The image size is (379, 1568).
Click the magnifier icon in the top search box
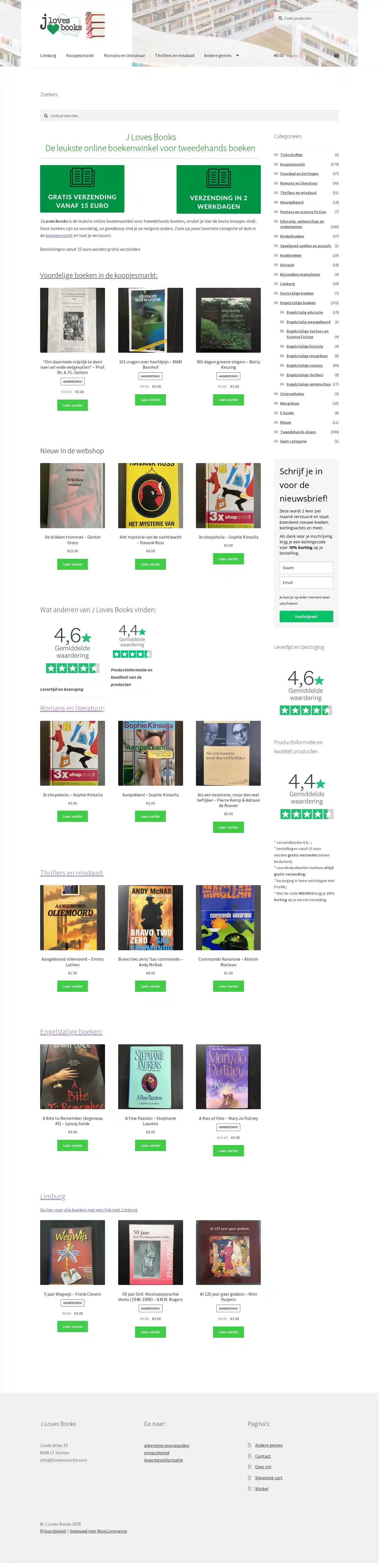point(280,18)
